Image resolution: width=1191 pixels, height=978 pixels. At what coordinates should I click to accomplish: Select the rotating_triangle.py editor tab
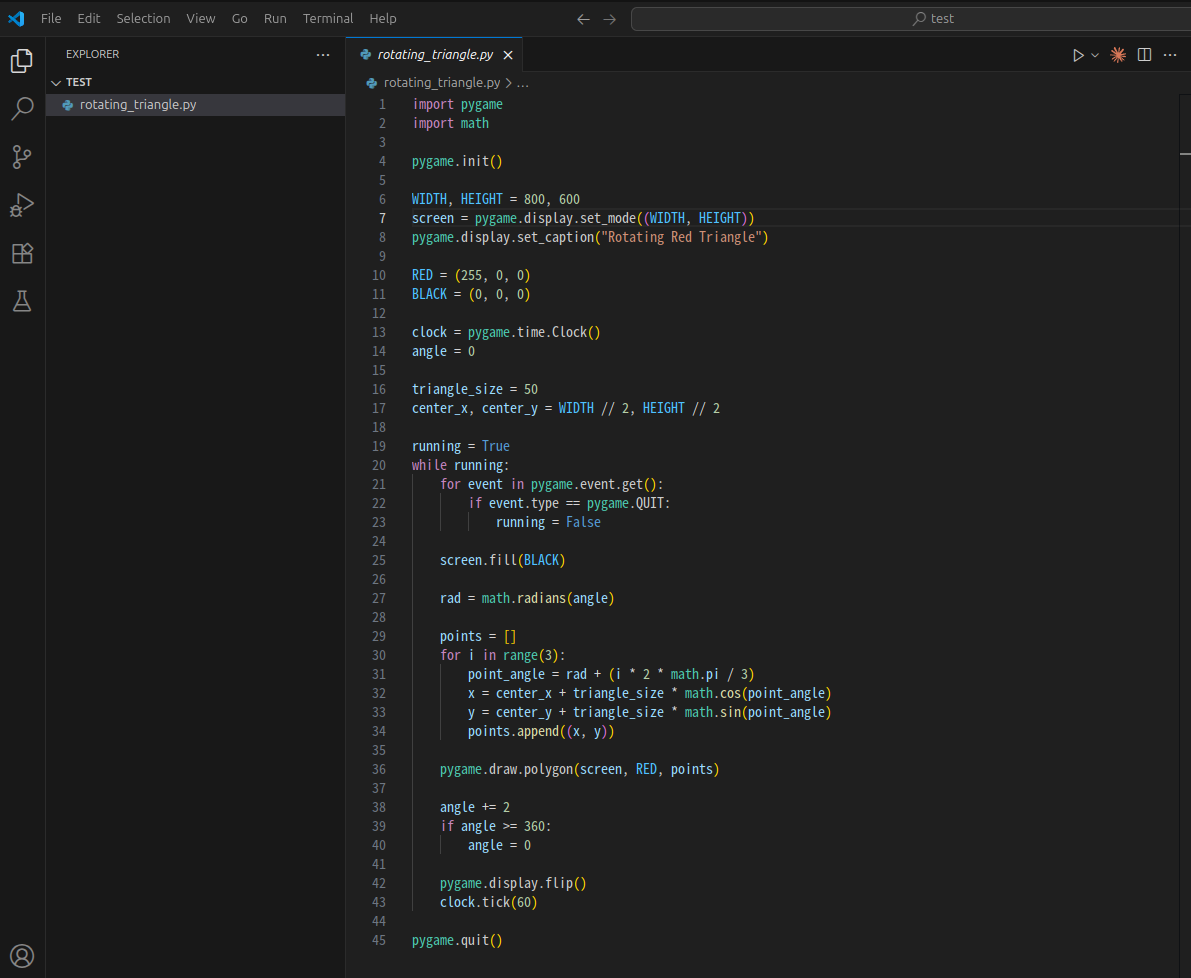434,55
